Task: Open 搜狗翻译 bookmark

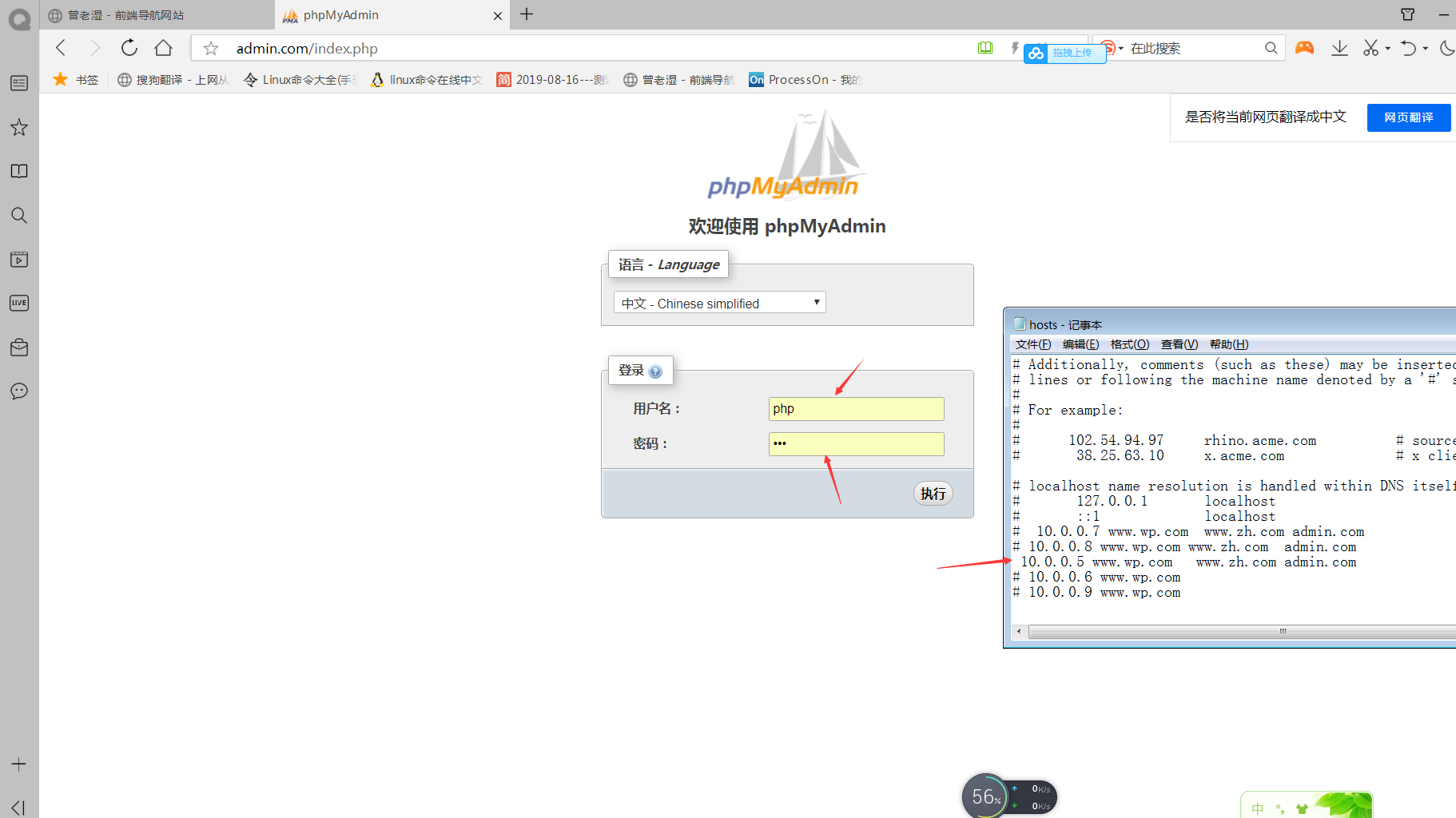Action: (x=173, y=80)
